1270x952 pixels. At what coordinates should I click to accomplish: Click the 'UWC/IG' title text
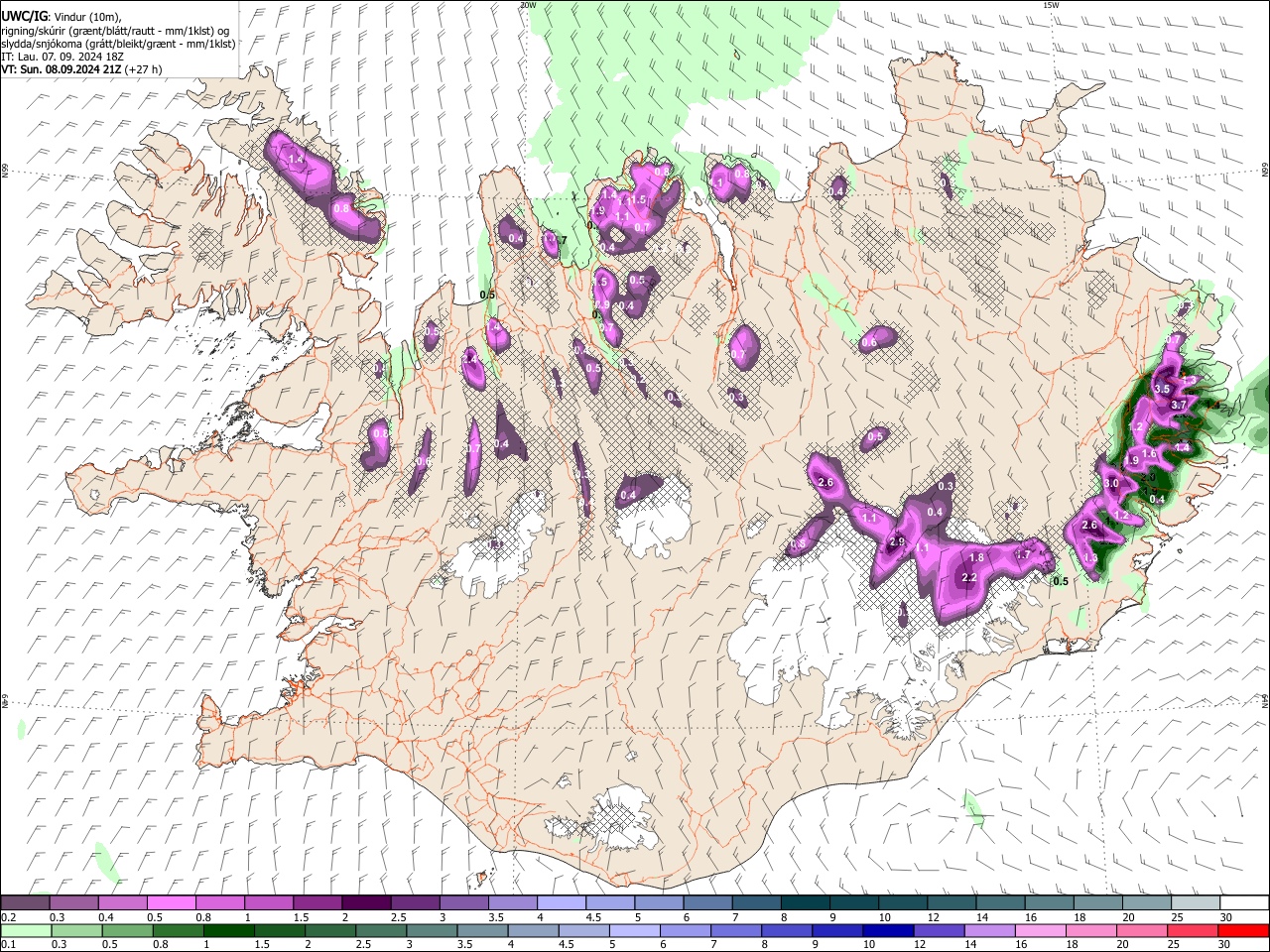click(24, 15)
